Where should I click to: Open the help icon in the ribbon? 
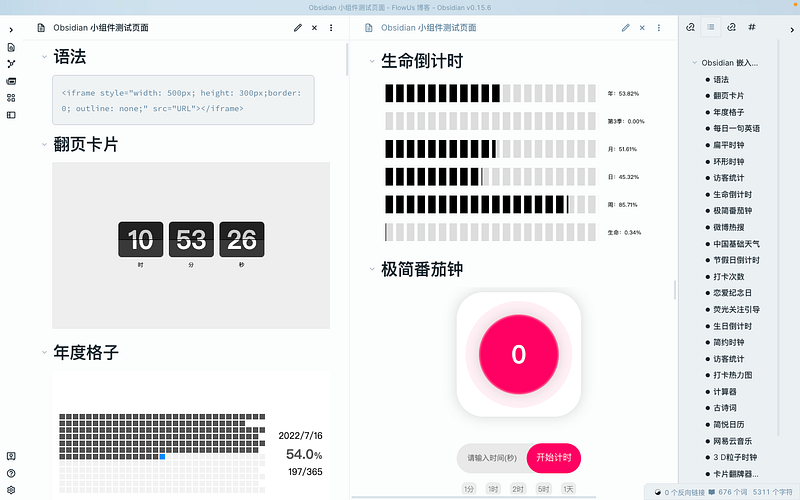[x=11, y=473]
